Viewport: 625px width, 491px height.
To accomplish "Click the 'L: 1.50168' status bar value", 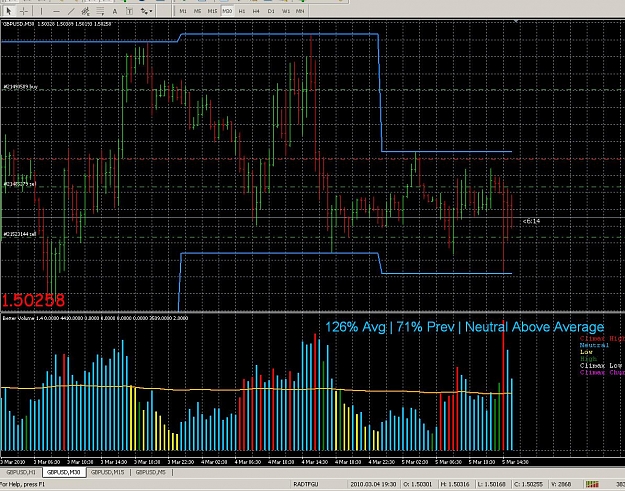I will click(x=492, y=484).
